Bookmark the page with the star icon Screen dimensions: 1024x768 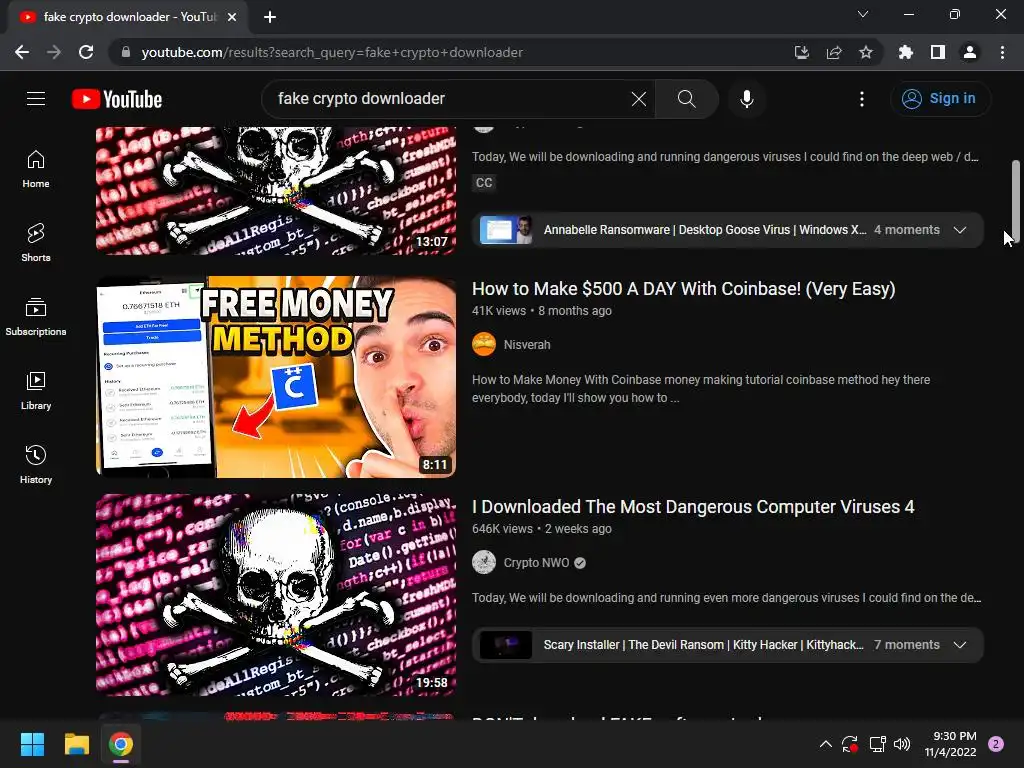point(866,52)
